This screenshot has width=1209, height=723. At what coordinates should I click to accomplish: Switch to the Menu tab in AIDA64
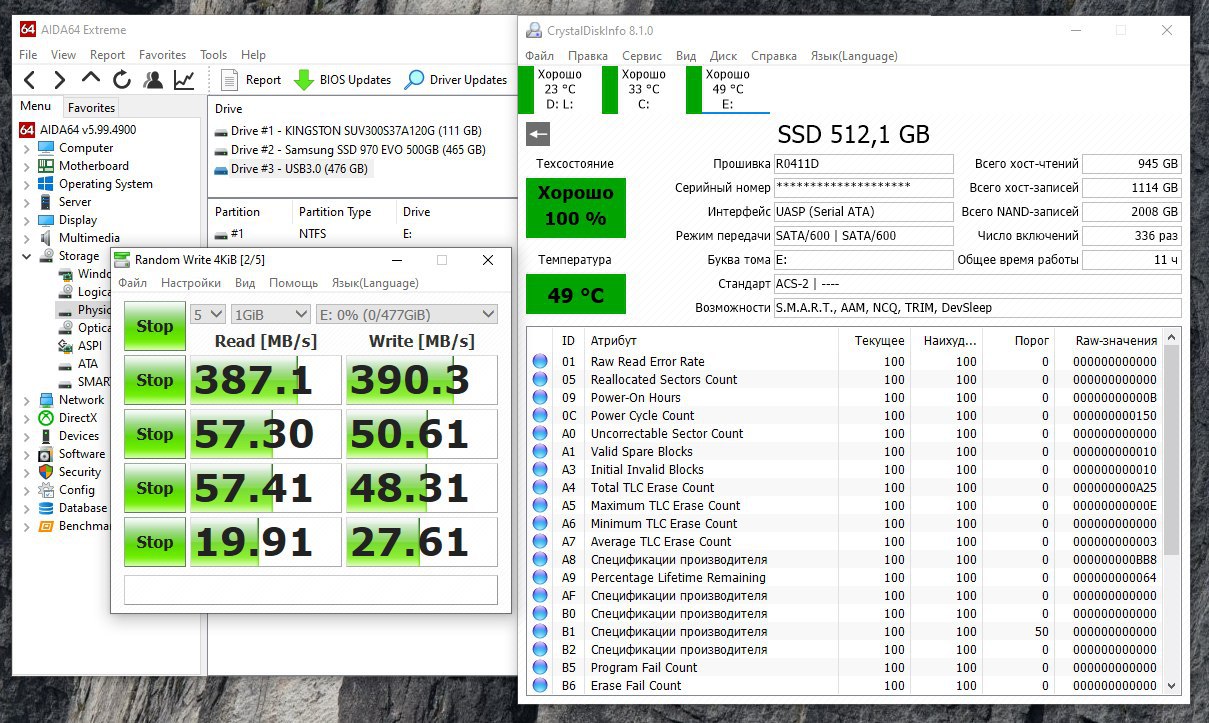coord(35,106)
